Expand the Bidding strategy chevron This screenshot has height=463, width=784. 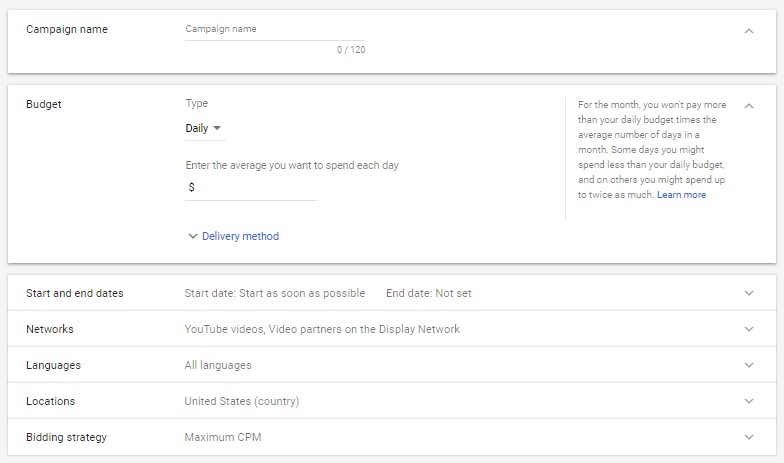[x=749, y=437]
